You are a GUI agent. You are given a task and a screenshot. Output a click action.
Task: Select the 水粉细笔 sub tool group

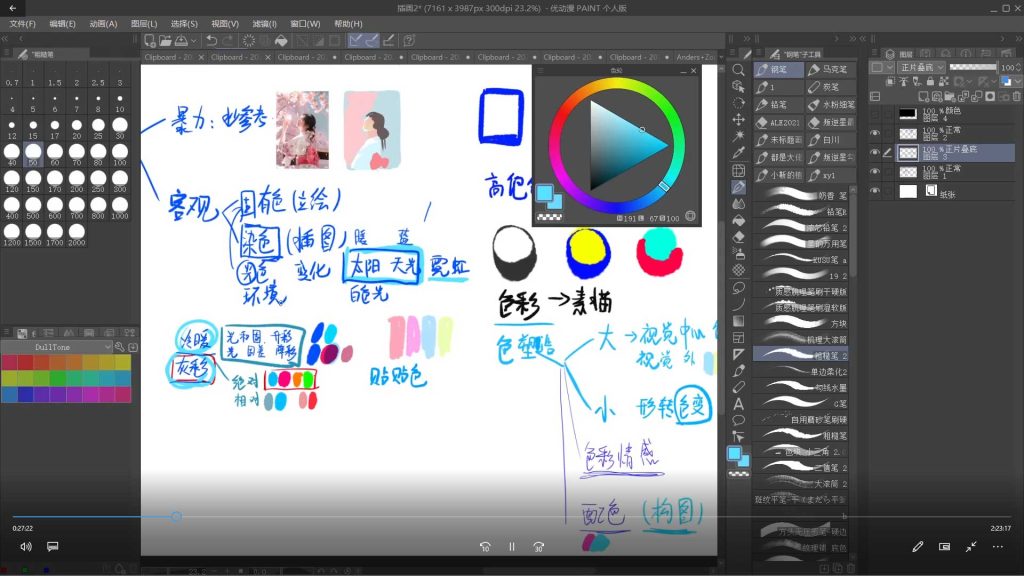830,104
